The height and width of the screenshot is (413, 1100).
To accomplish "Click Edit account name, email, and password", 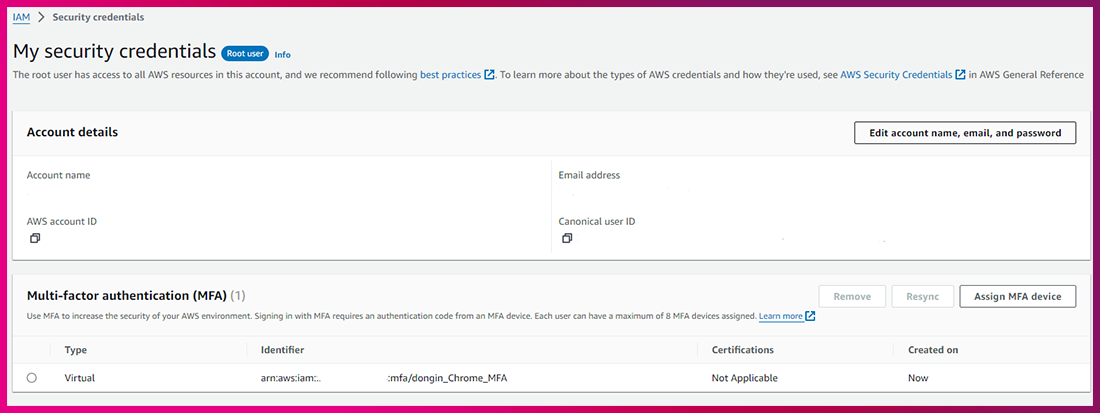I will pyautogui.click(x=964, y=133).
